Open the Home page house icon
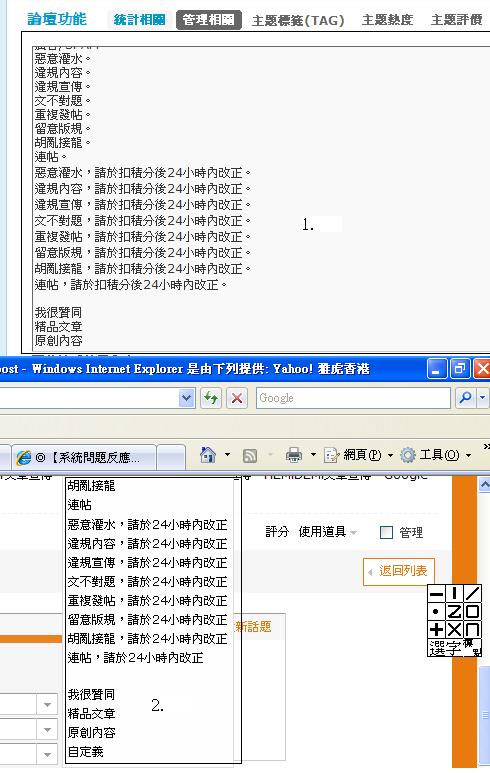490x773 pixels. 208,455
